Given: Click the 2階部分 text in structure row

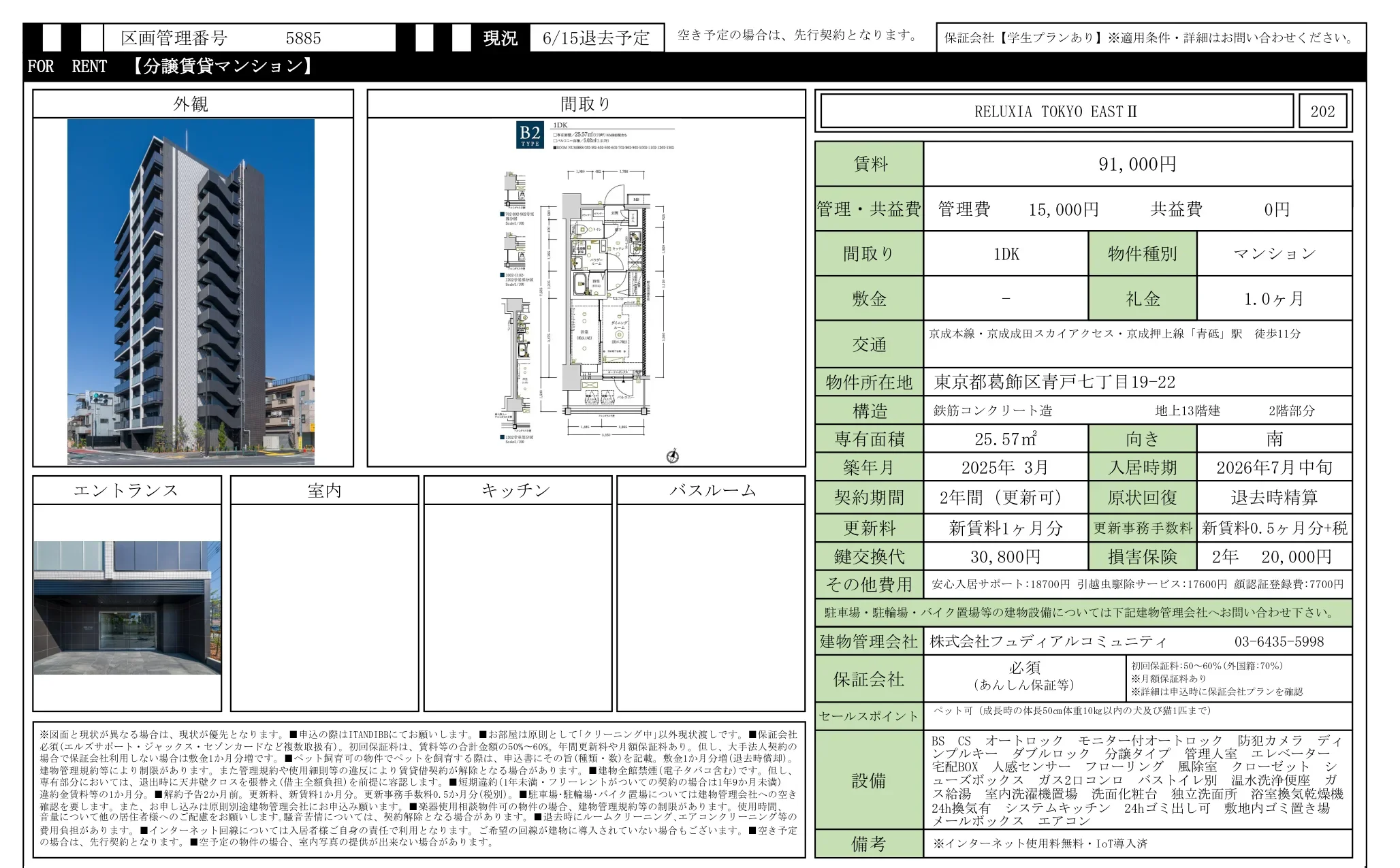Looking at the screenshot, I should pyautogui.click(x=1292, y=411).
